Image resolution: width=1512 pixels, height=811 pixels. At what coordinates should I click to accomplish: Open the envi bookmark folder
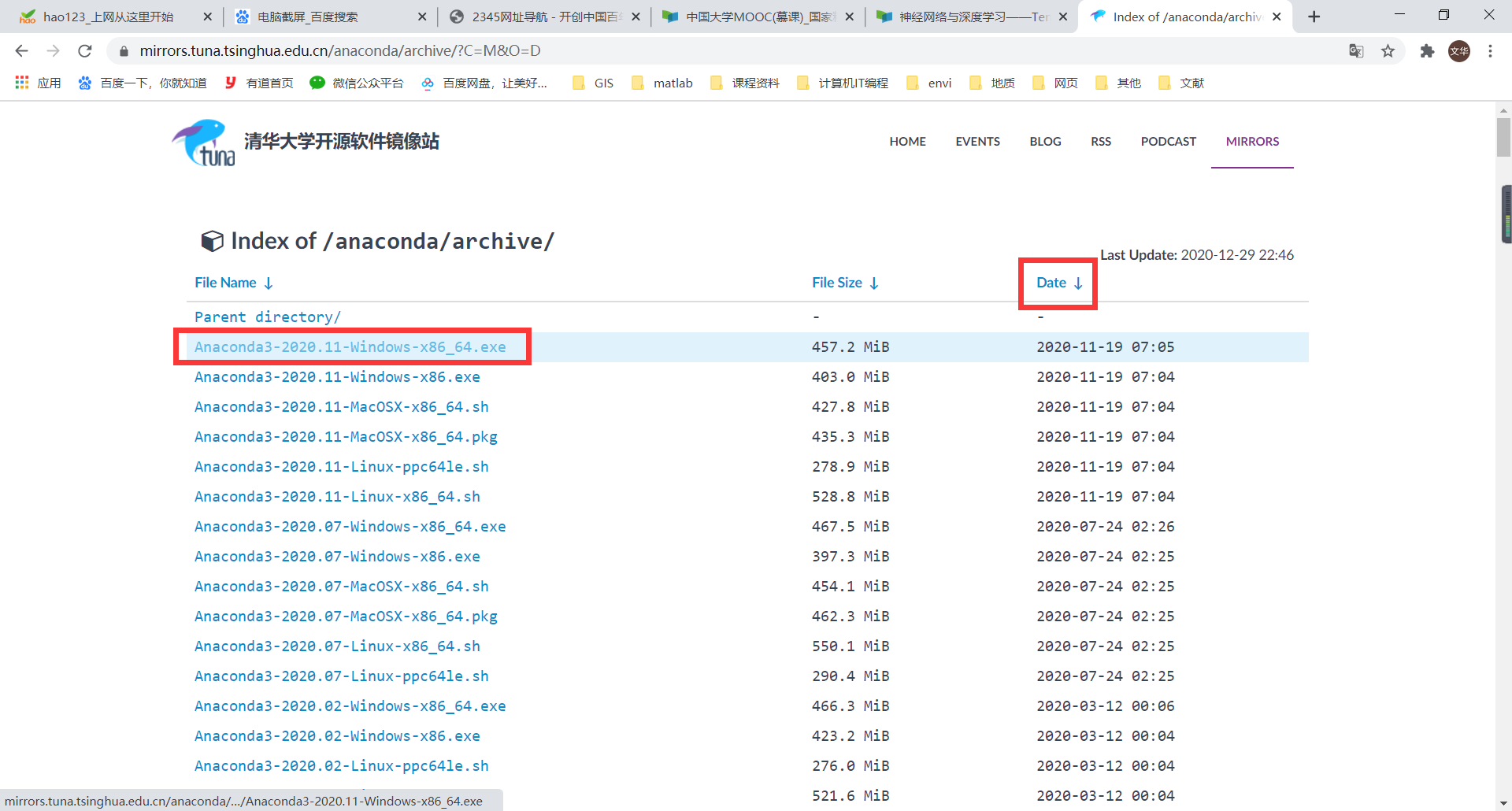929,83
